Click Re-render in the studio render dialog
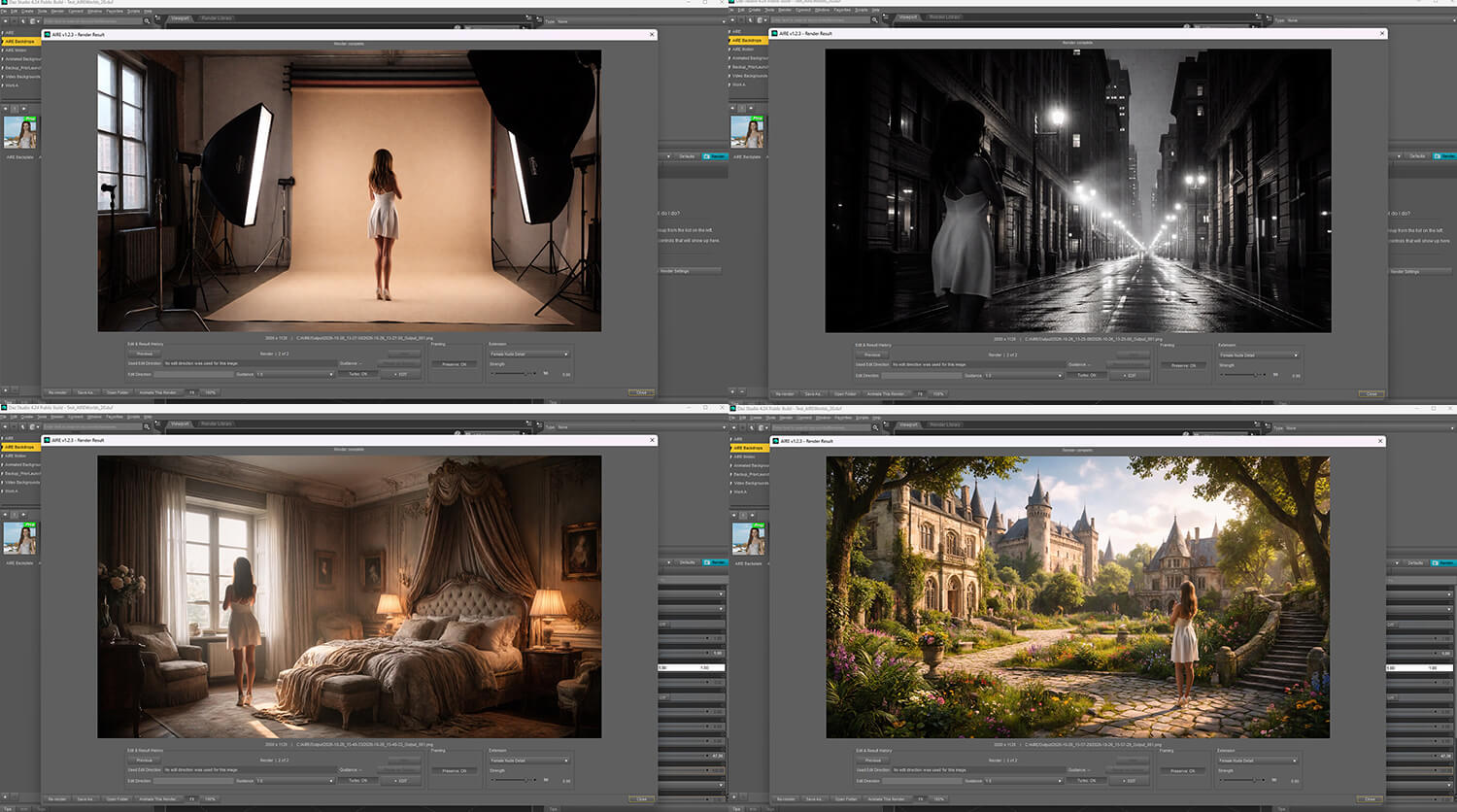This screenshot has width=1457, height=812. point(57,392)
